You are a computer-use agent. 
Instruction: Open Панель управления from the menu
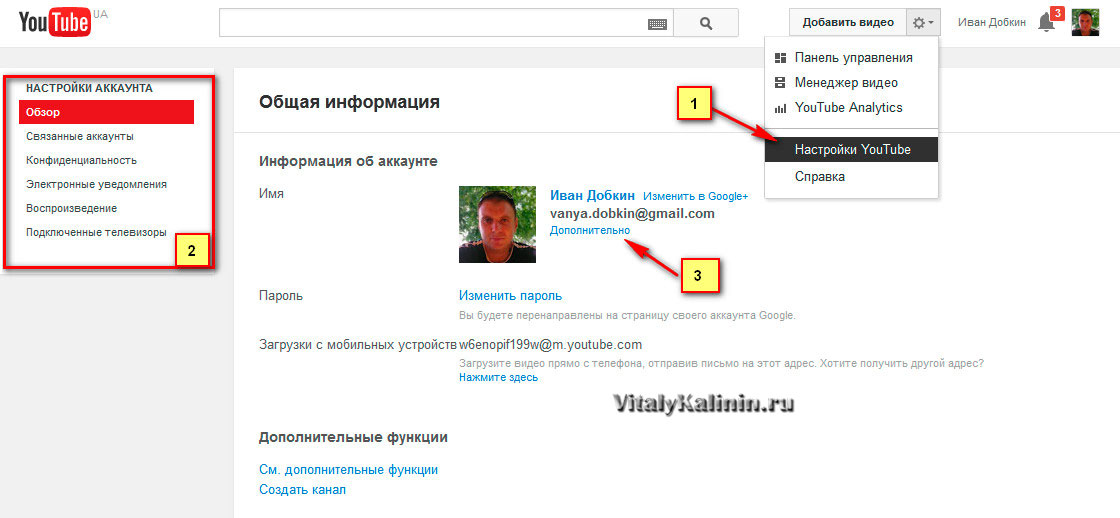[852, 57]
